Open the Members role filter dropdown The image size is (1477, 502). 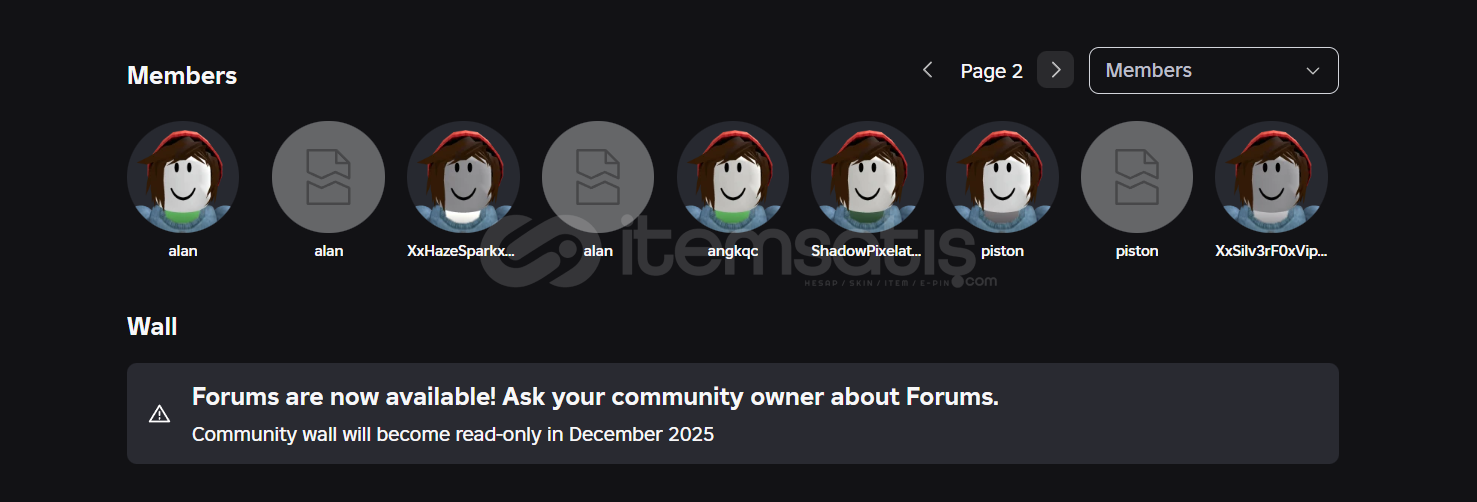point(1213,70)
